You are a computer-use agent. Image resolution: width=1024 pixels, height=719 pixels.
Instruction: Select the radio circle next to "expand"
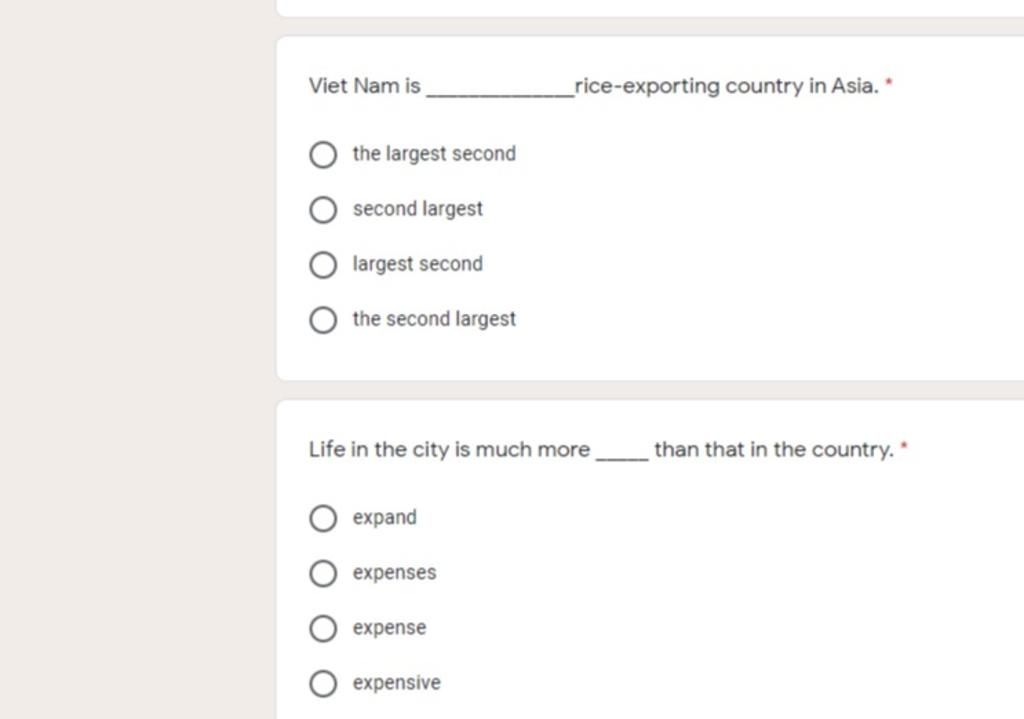[323, 519]
